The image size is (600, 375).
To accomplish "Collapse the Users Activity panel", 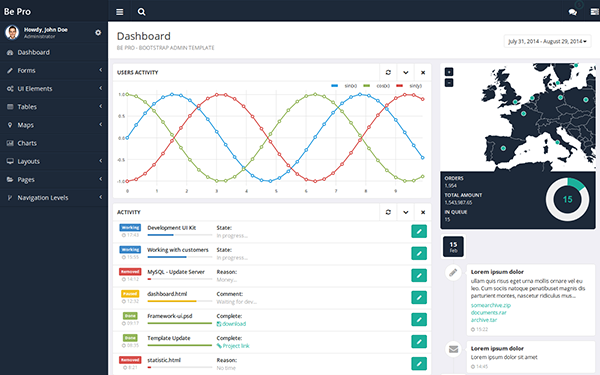I will pyautogui.click(x=406, y=72).
